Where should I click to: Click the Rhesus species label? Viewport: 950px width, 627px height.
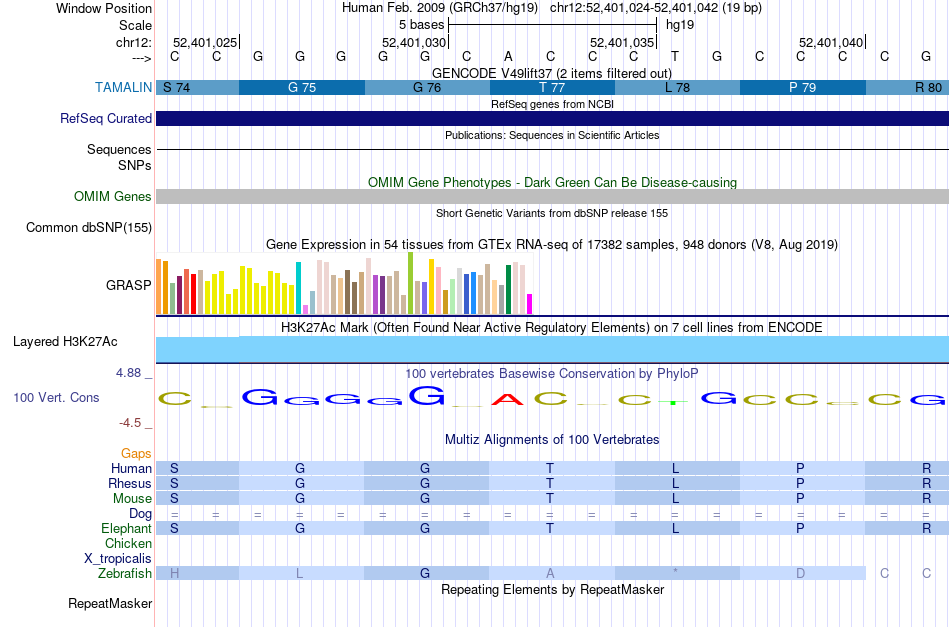coord(130,483)
